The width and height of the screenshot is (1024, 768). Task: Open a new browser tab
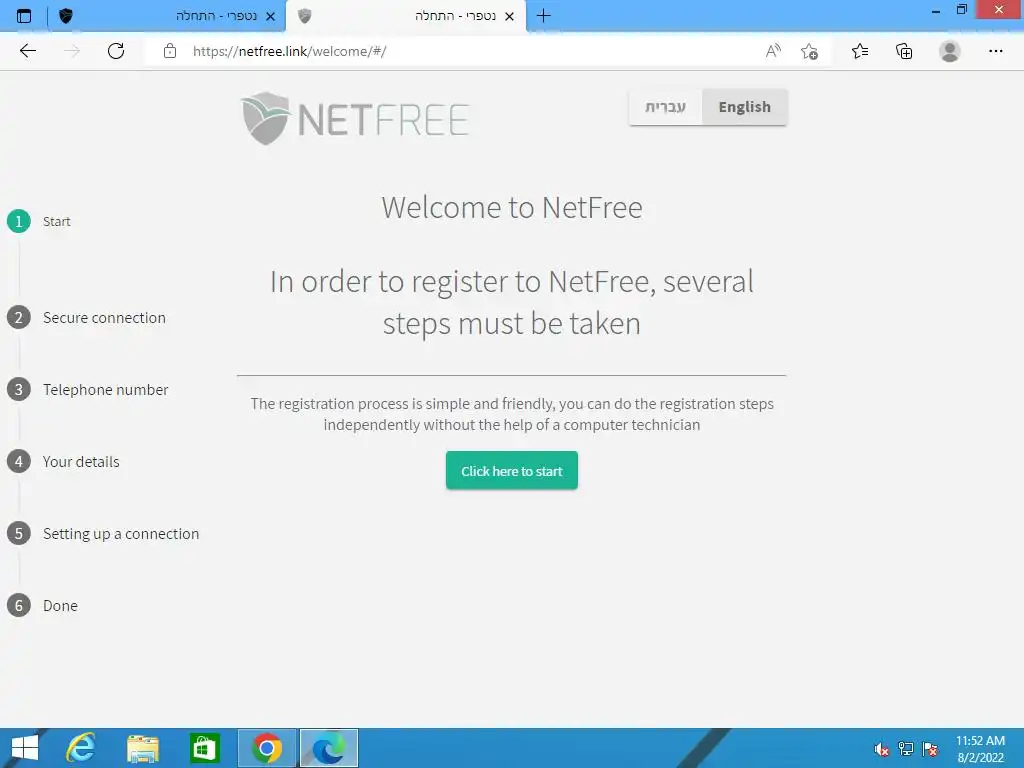click(x=543, y=16)
